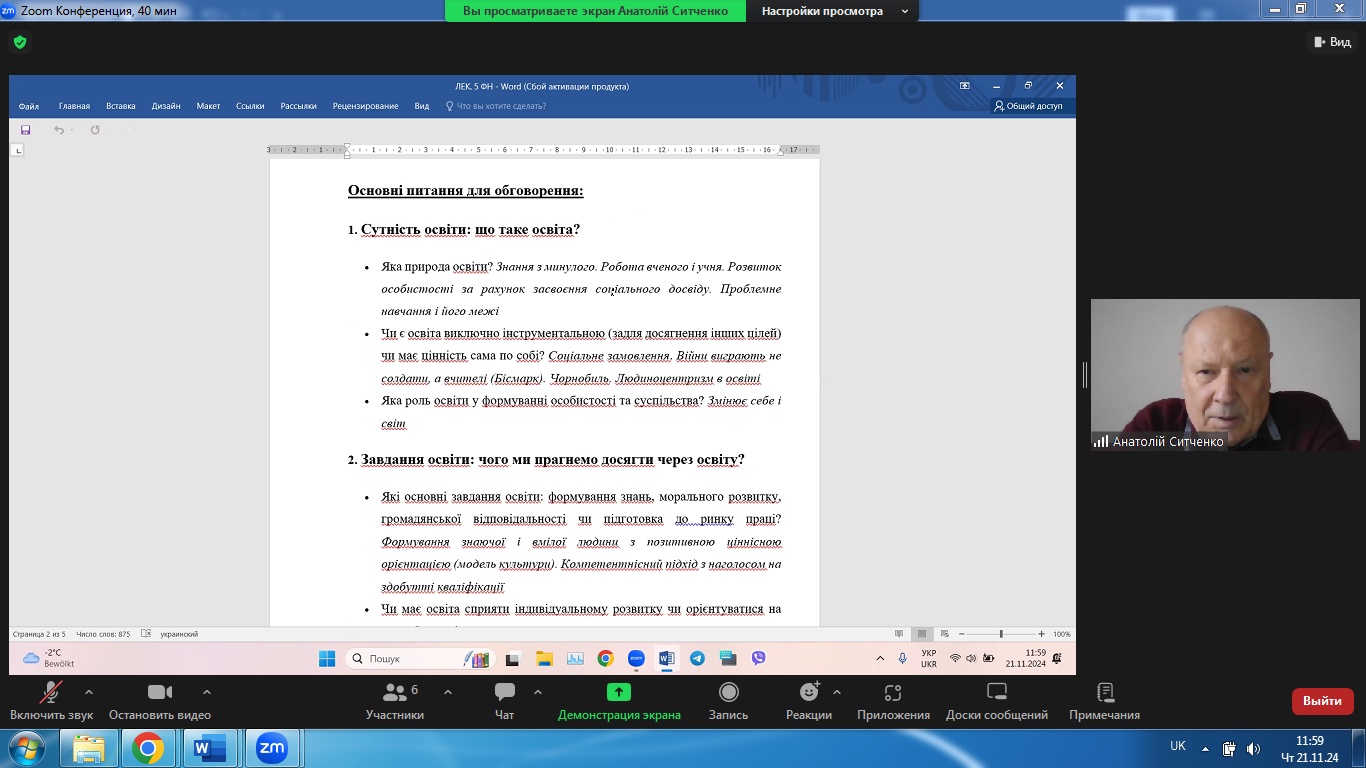Unmute microphone with Включить звук
This screenshot has width=1366, height=768.
pos(51,693)
